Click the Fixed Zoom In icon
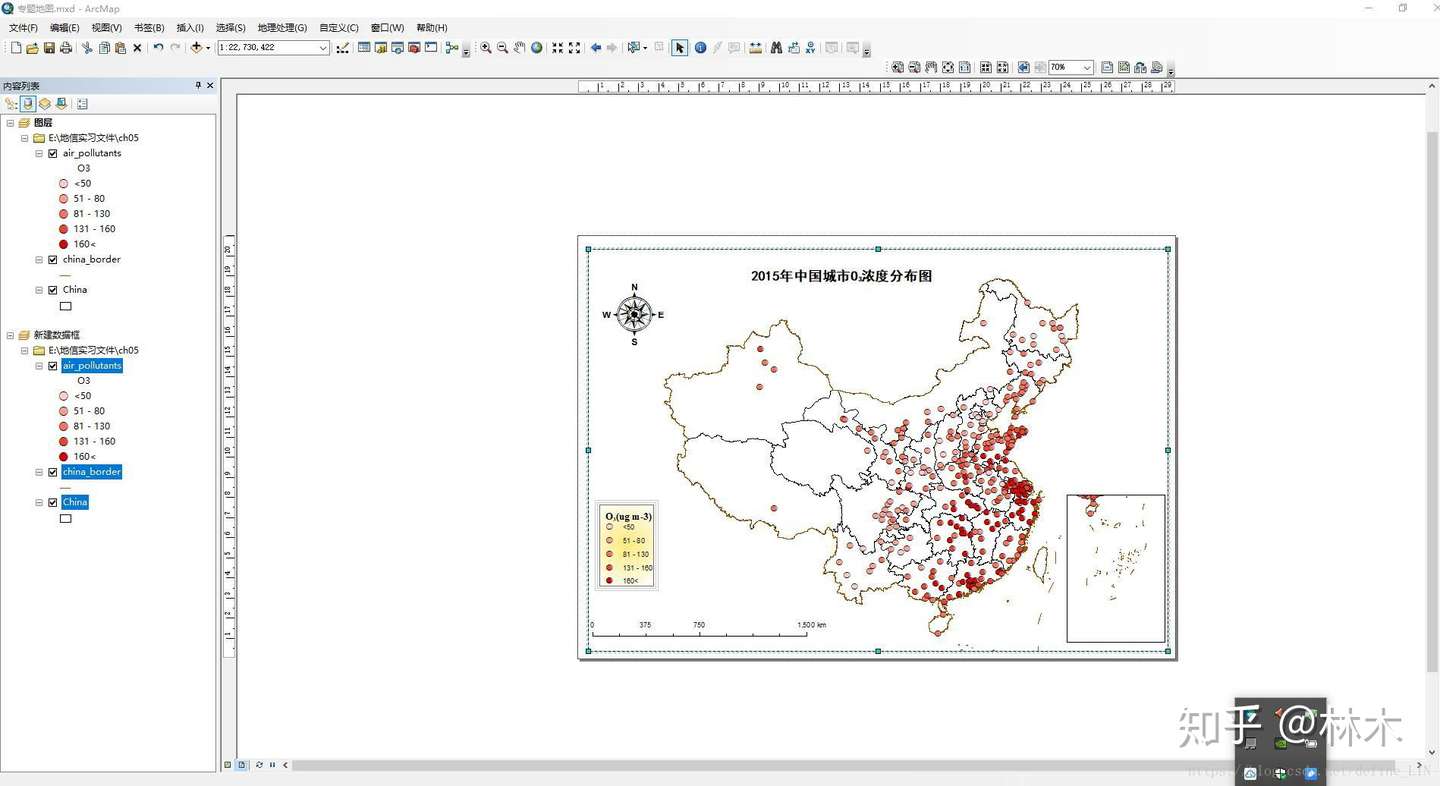The height and width of the screenshot is (786, 1440). point(558,48)
